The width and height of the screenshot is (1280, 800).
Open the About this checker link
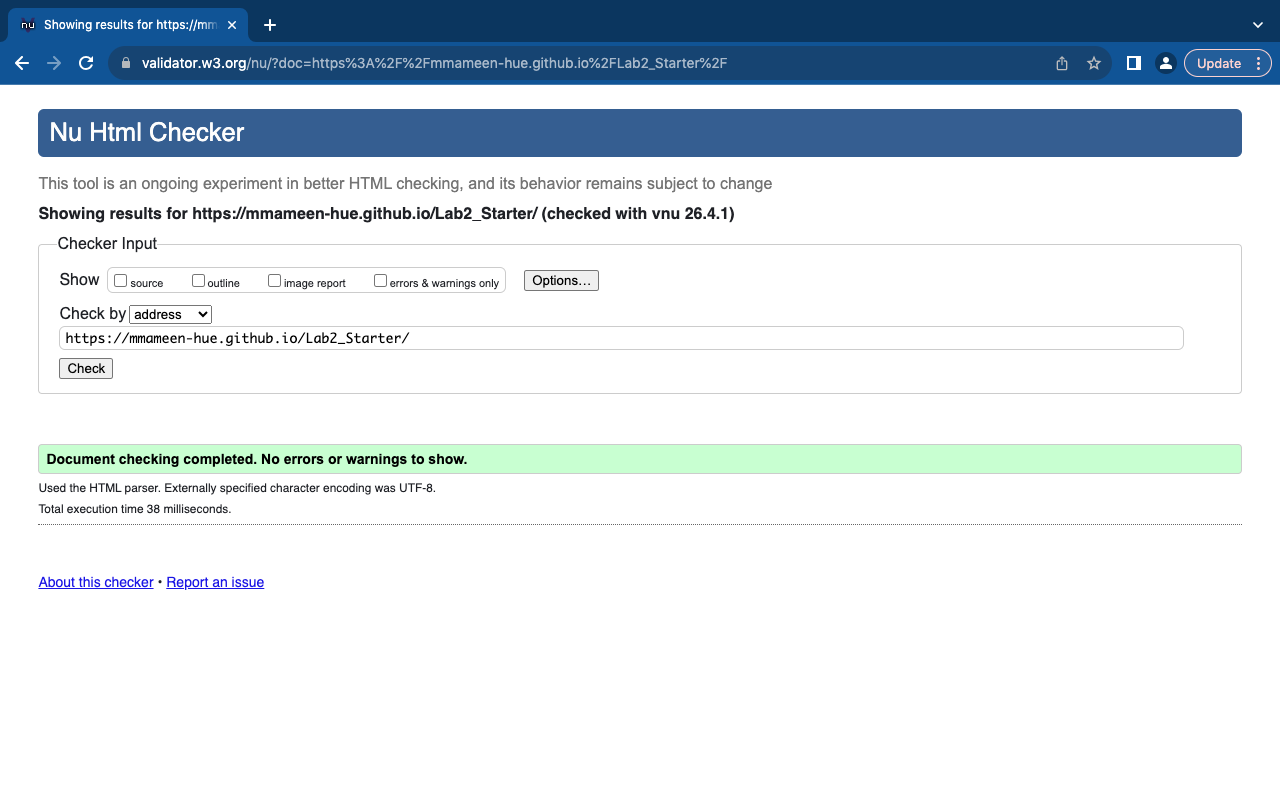96,582
